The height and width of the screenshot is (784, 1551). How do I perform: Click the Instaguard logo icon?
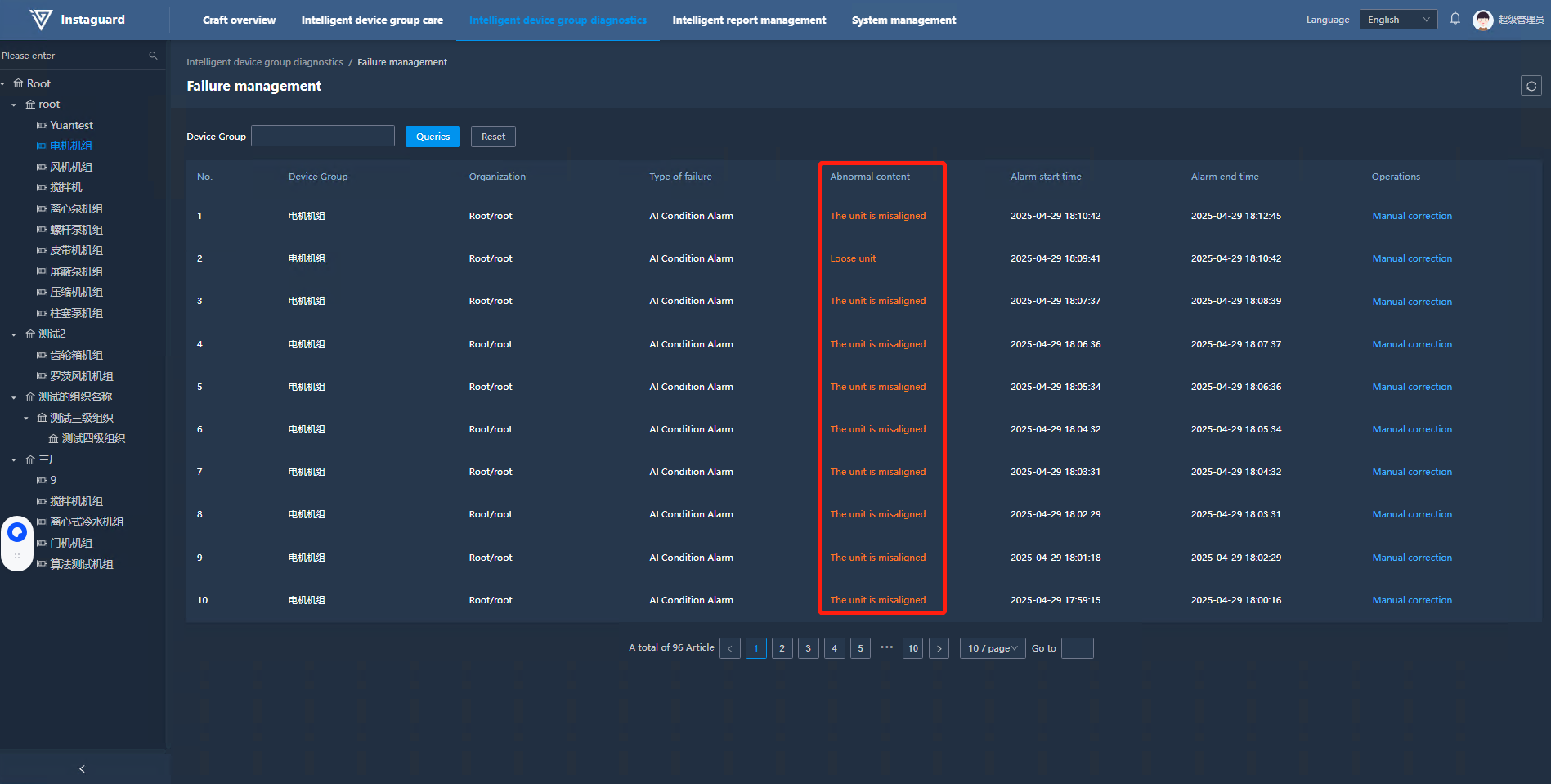tap(41, 20)
